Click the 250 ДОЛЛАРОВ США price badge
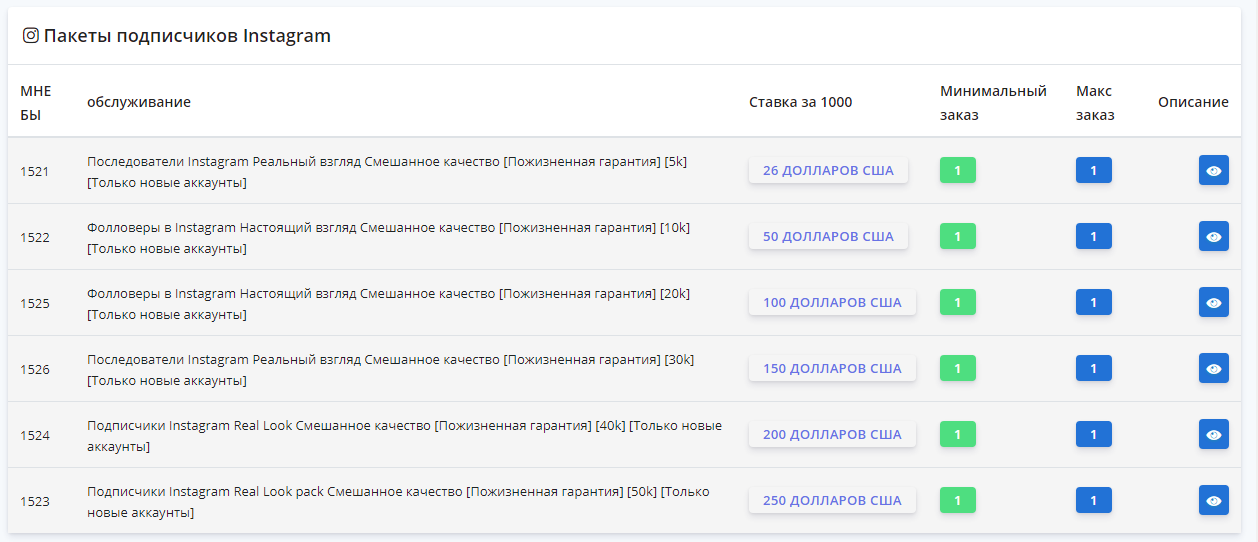 pos(832,500)
